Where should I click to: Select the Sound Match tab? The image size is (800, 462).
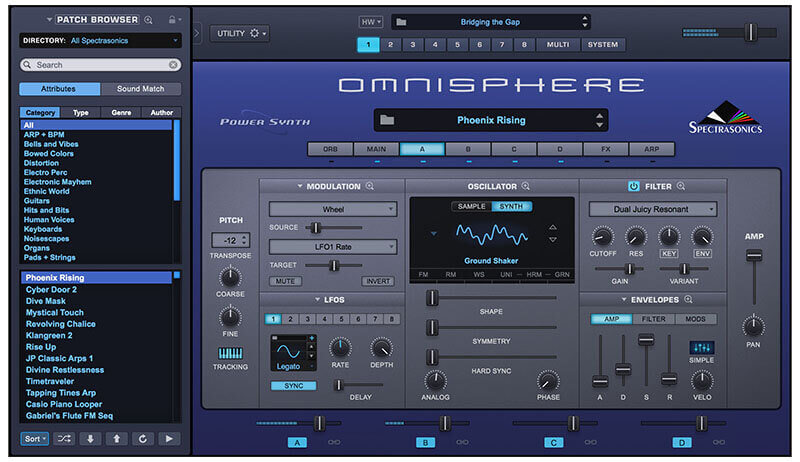click(x=140, y=89)
